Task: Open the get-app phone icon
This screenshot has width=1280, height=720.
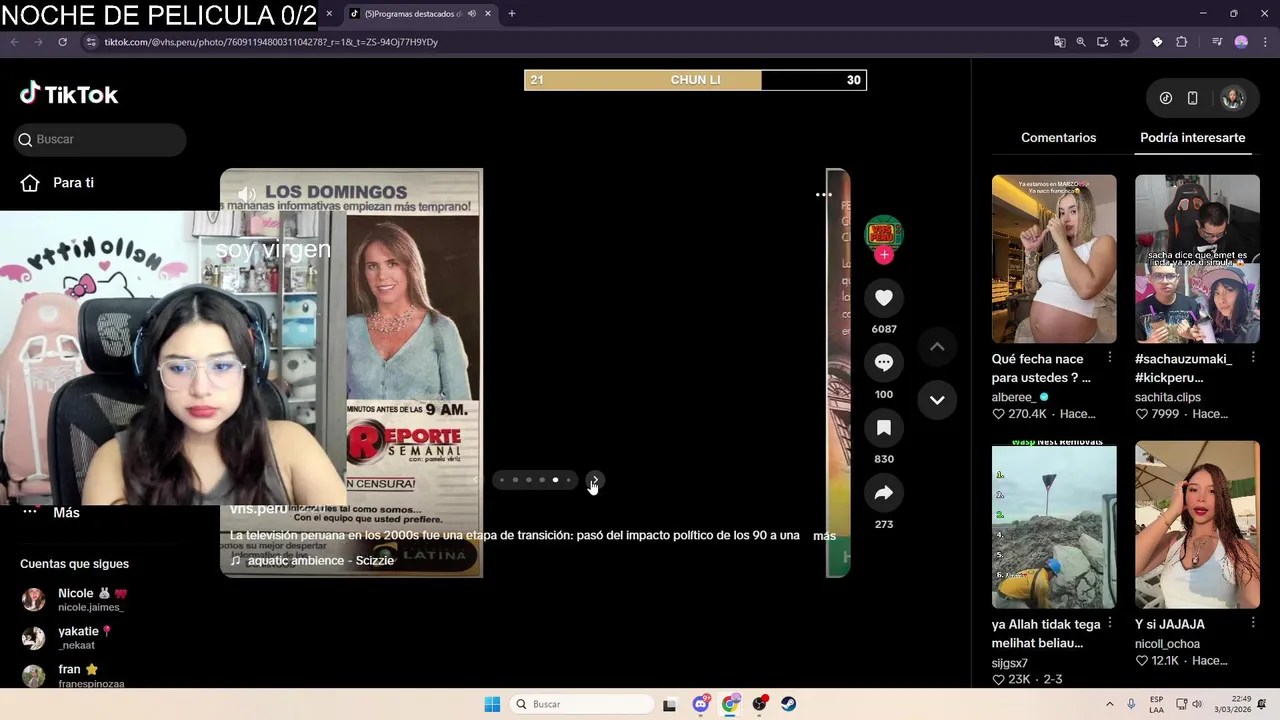Action: point(1192,98)
